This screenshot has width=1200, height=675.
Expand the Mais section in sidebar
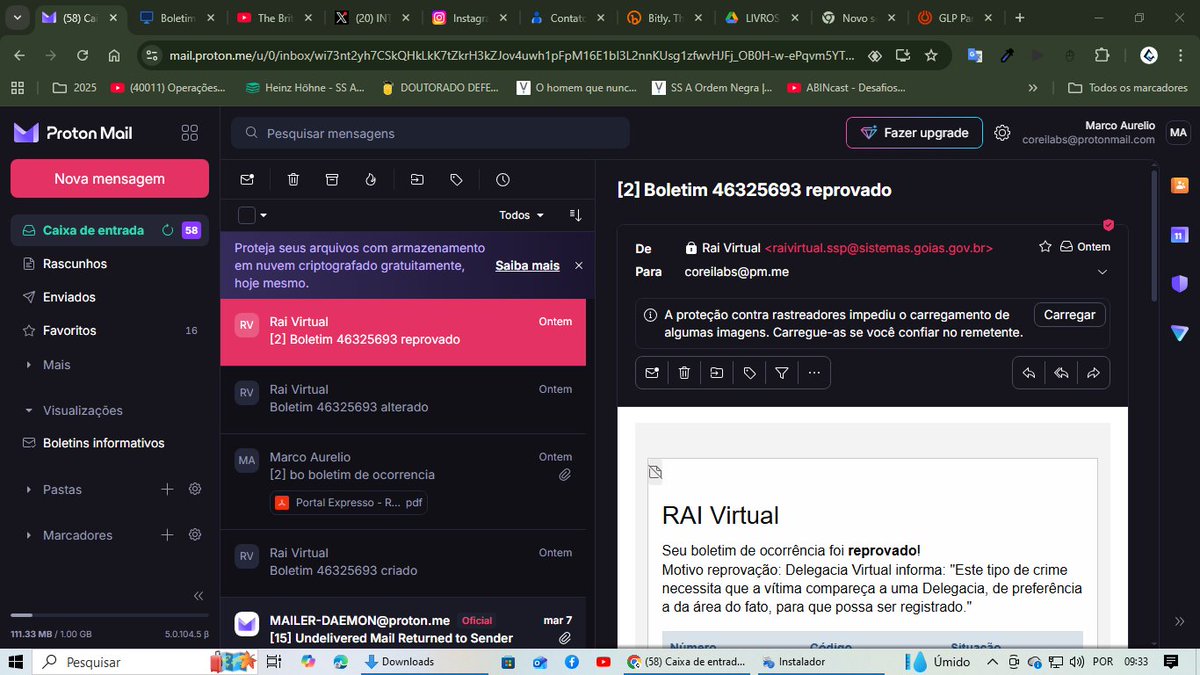28,365
